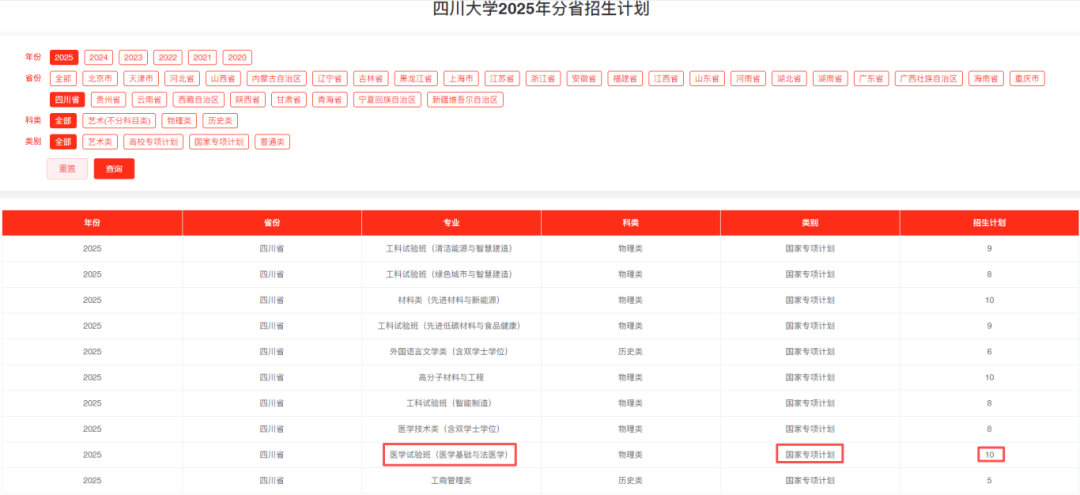Select the 2024 year filter
1080x495 pixels.
98,57
